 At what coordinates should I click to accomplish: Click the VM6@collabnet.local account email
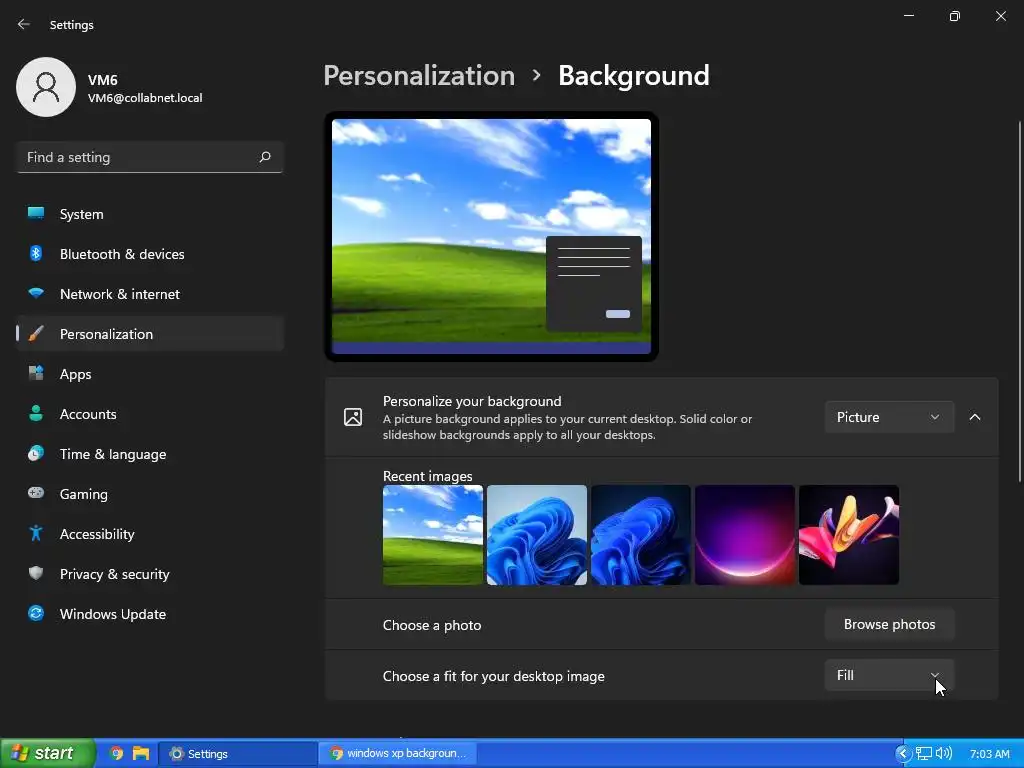145,98
